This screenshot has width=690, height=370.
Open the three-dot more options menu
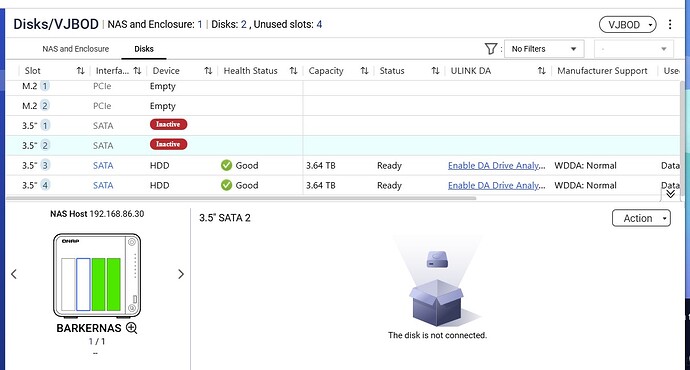click(x=670, y=25)
